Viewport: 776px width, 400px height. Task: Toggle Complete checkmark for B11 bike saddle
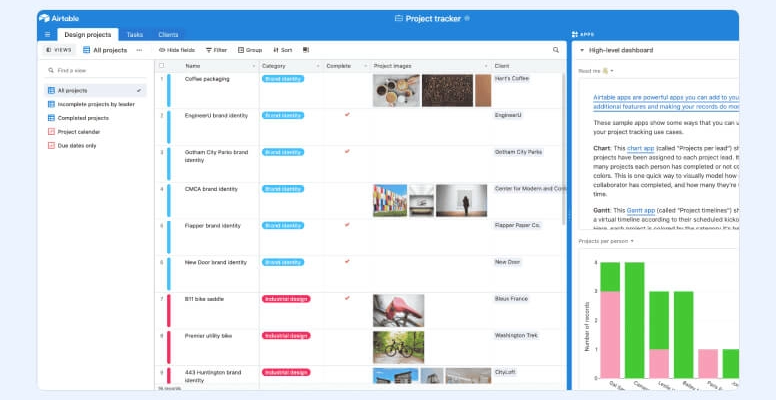point(347,298)
